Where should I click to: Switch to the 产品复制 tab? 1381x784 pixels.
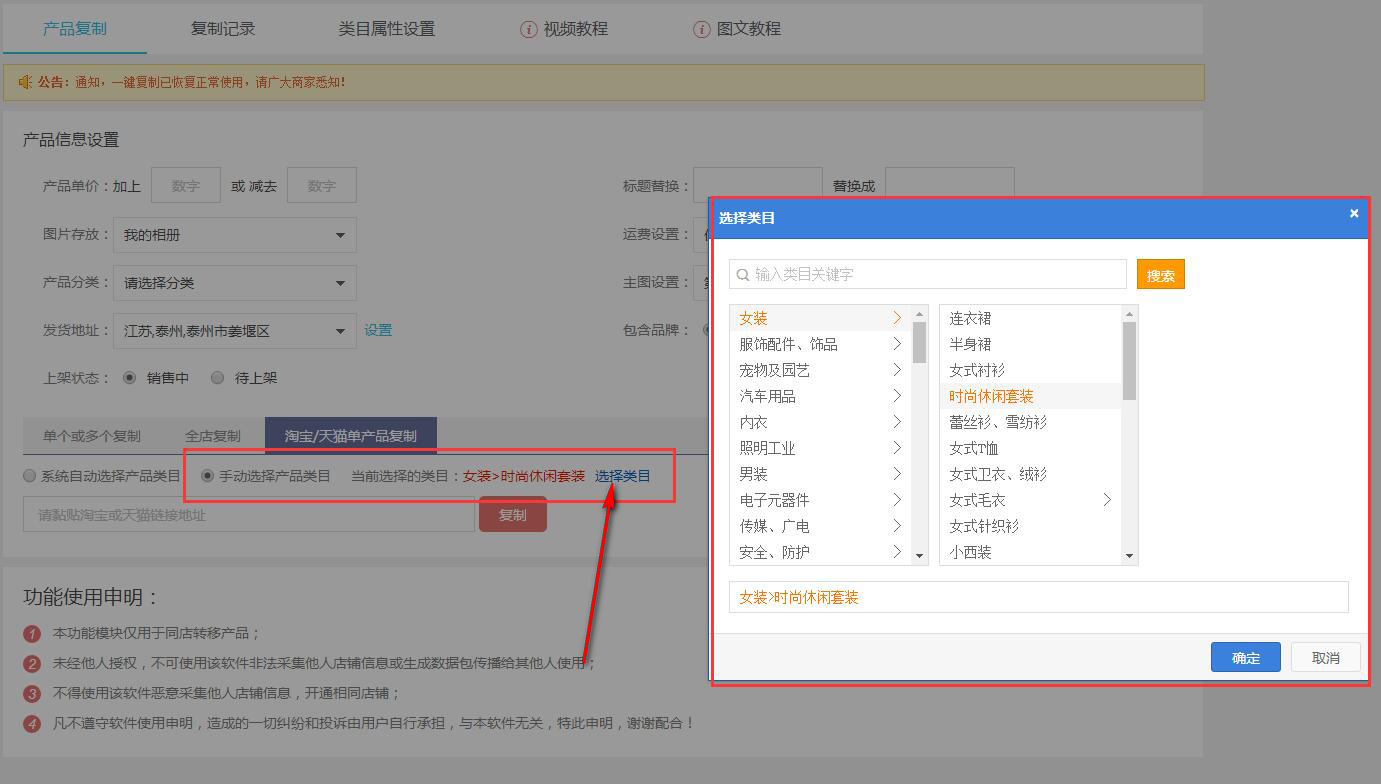pyautogui.click(x=75, y=29)
